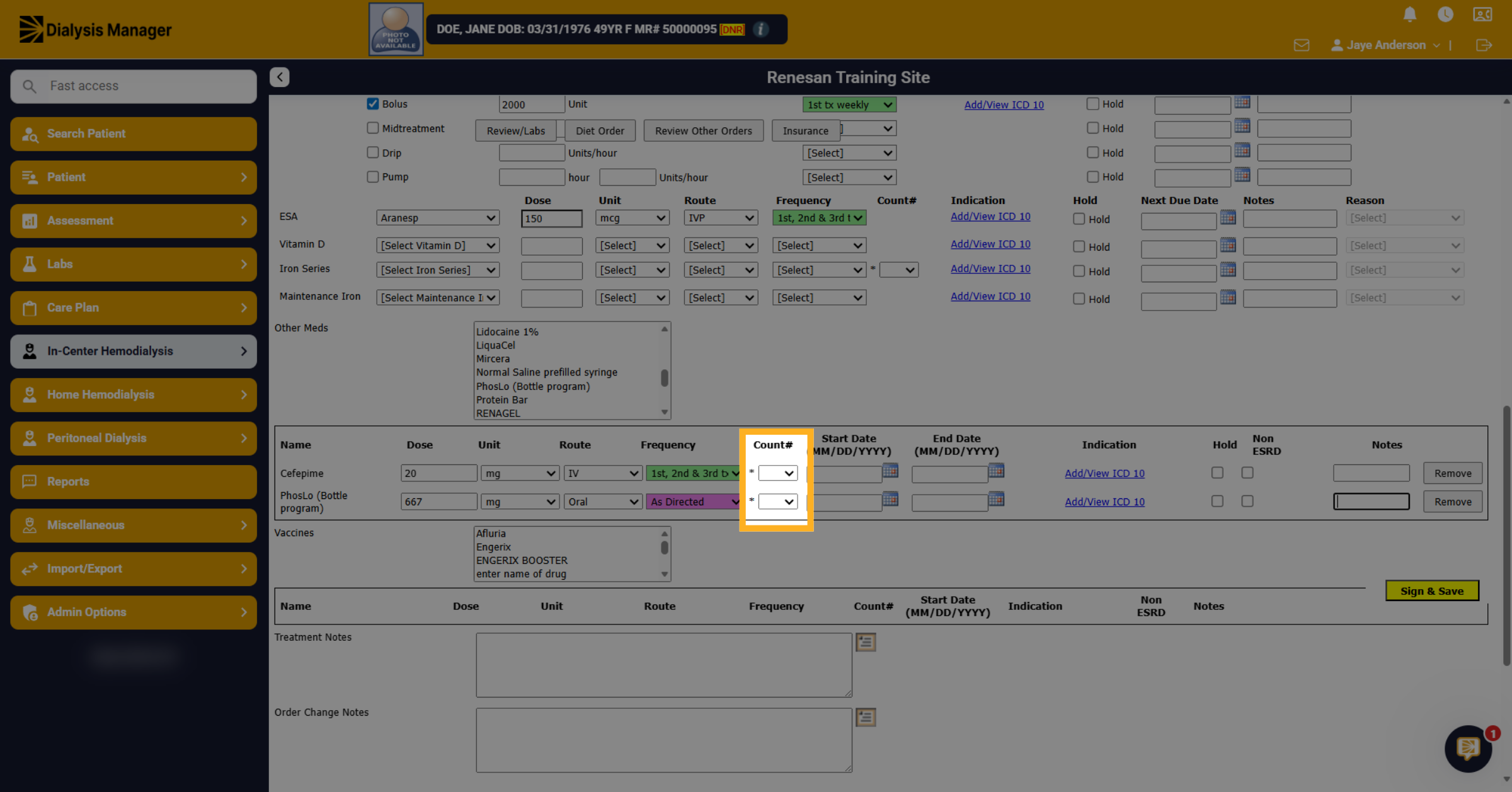Image resolution: width=1512 pixels, height=792 pixels.
Task: Check the Midtreatment checkbox
Action: (x=373, y=128)
